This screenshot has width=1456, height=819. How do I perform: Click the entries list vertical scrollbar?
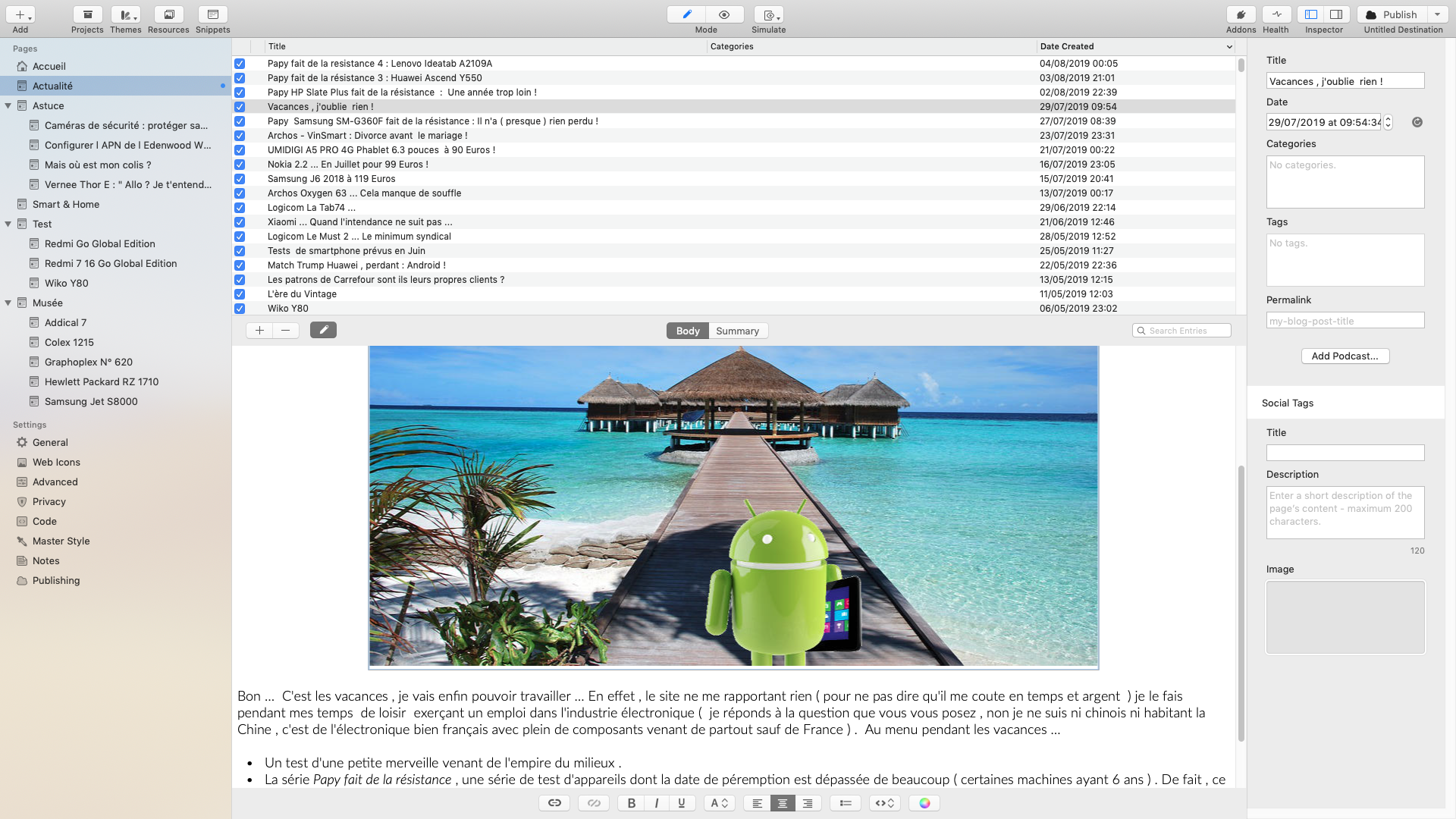click(x=1241, y=65)
